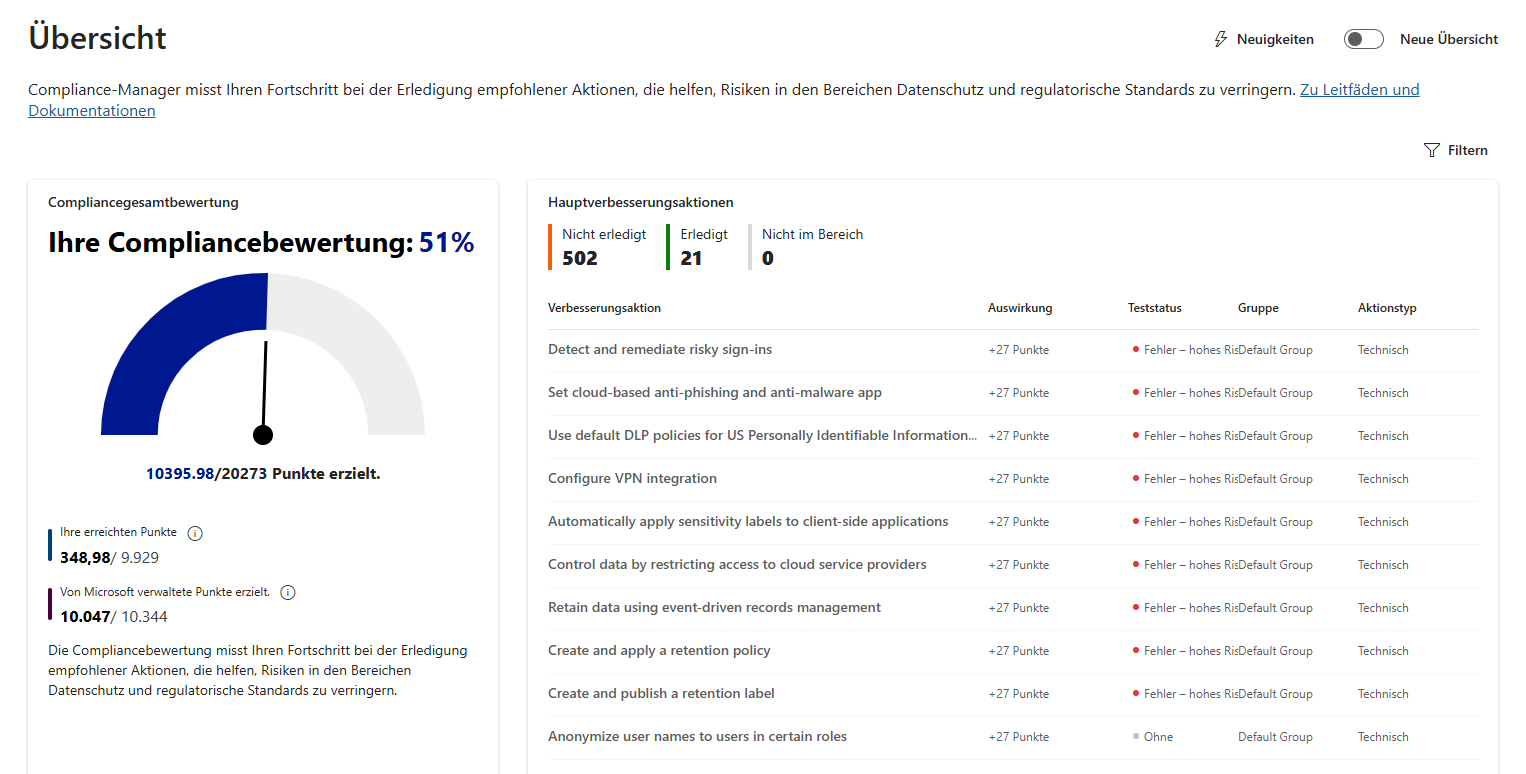Select the Erledigt filter showing 21

pos(704,247)
